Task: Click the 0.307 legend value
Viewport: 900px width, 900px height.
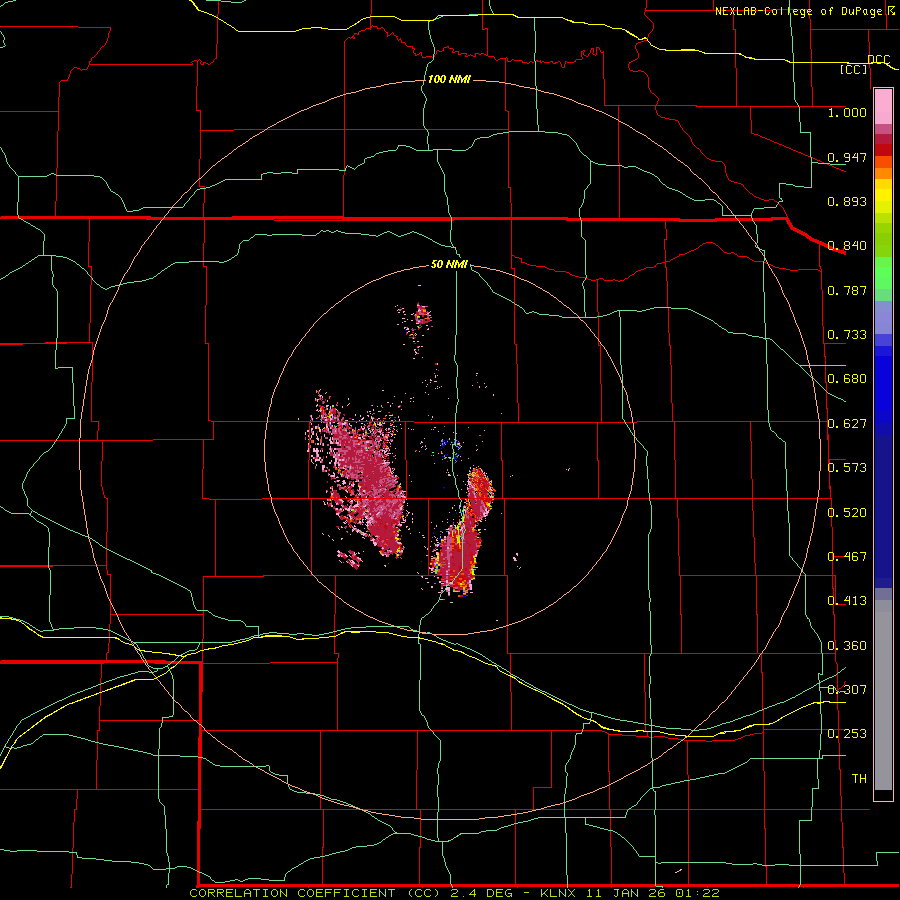Action: pyautogui.click(x=847, y=689)
